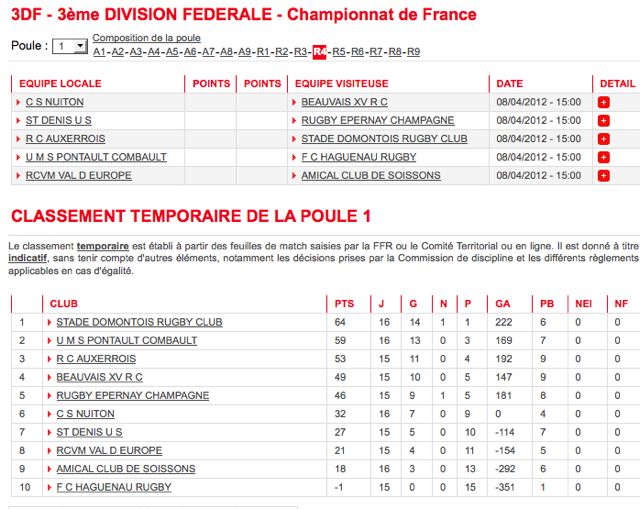
Task: Switch to round R9
Action: point(413,52)
